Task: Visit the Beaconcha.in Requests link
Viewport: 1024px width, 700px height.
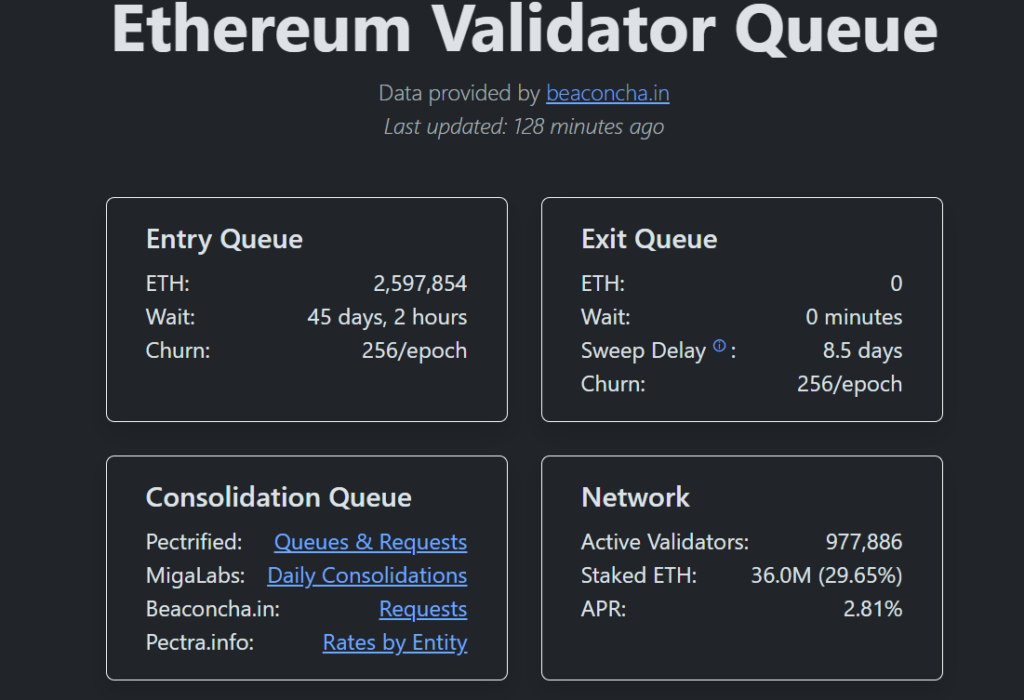Action: 422,609
